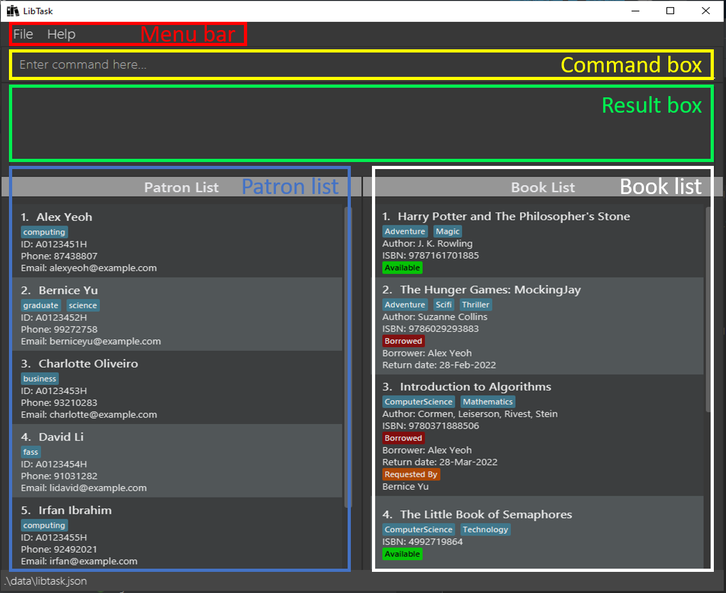Click the LibTask app icon in title bar
Viewport: 726px width, 593px height.
pos(13,11)
